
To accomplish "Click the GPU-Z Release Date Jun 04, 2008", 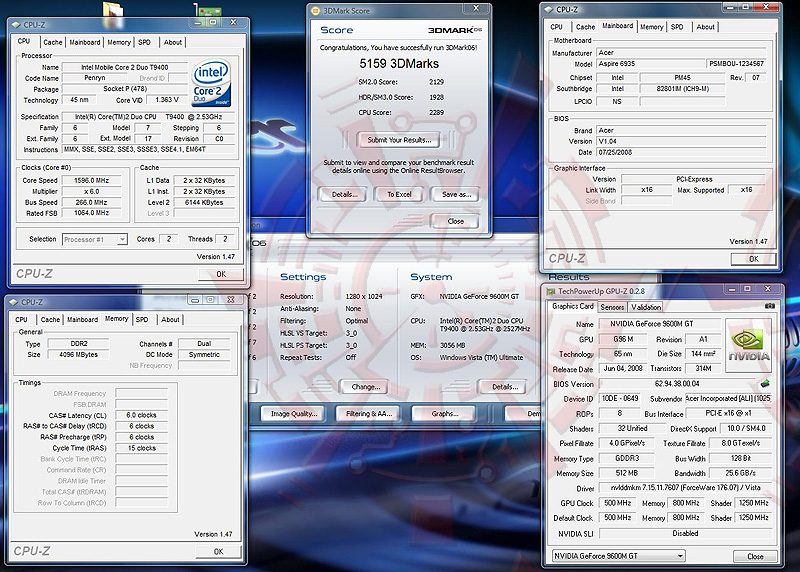I will tap(622, 368).
